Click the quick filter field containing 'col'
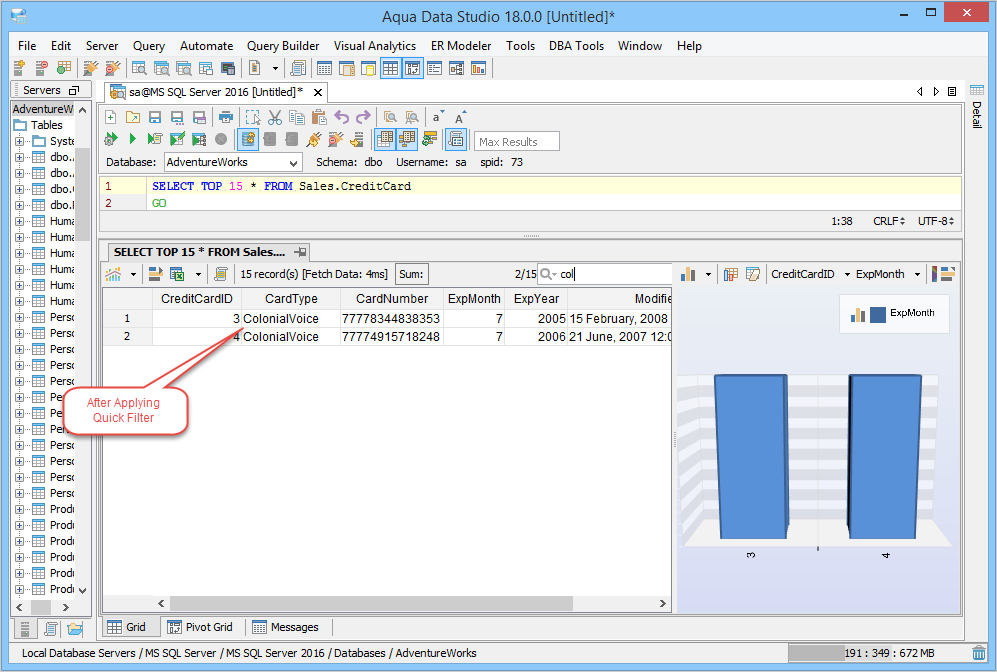 pyautogui.click(x=604, y=274)
